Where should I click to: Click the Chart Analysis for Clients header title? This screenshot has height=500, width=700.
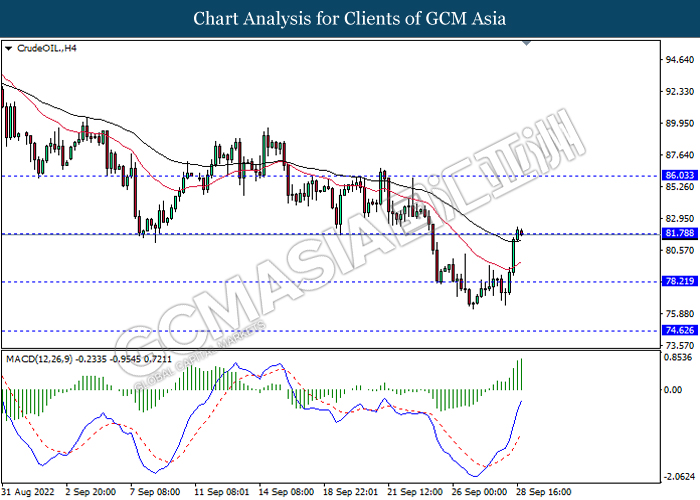[350, 19]
